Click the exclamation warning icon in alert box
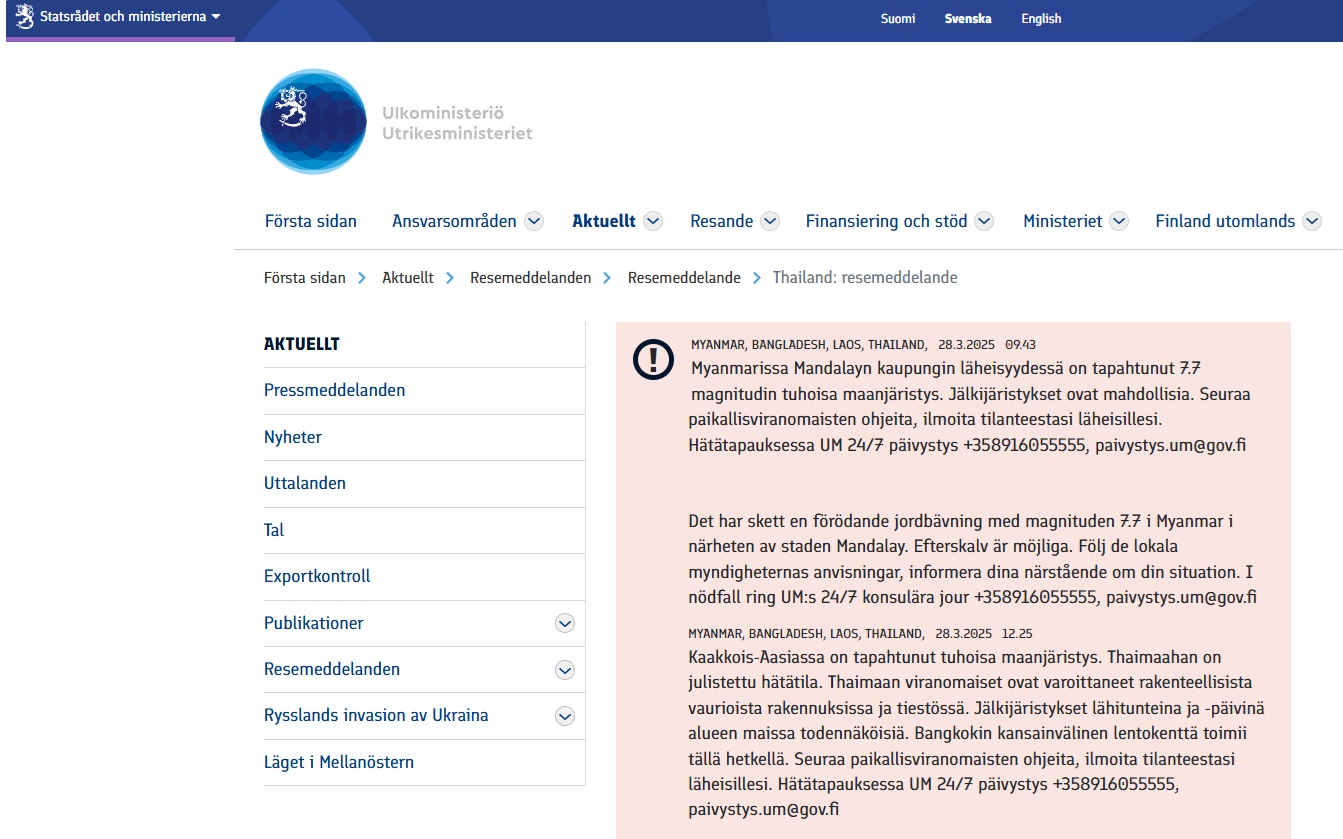This screenshot has width=1343, height=839. [x=653, y=360]
